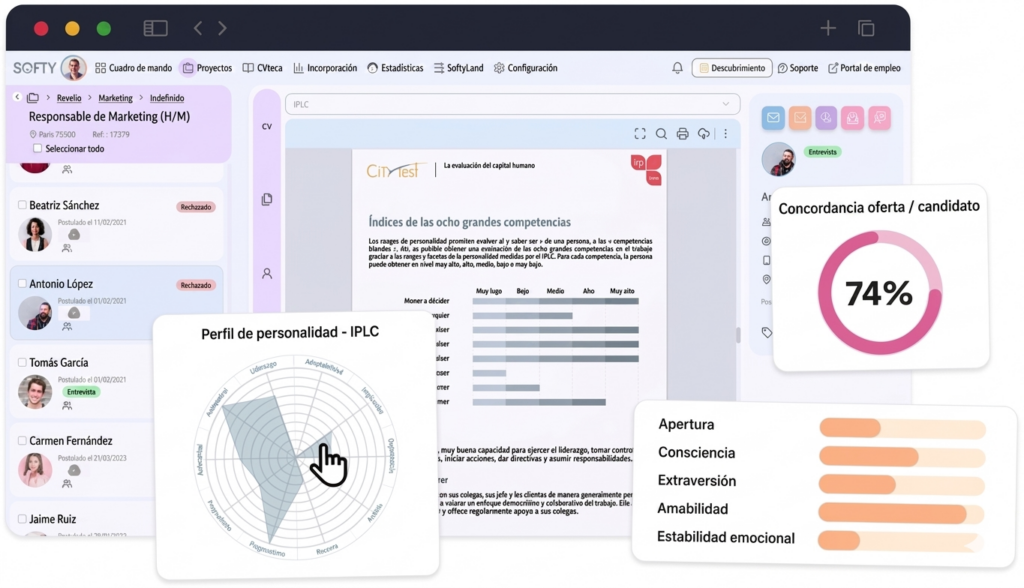Click the Descubrimiento button
Image resolution: width=1024 pixels, height=588 pixels.
pos(732,68)
